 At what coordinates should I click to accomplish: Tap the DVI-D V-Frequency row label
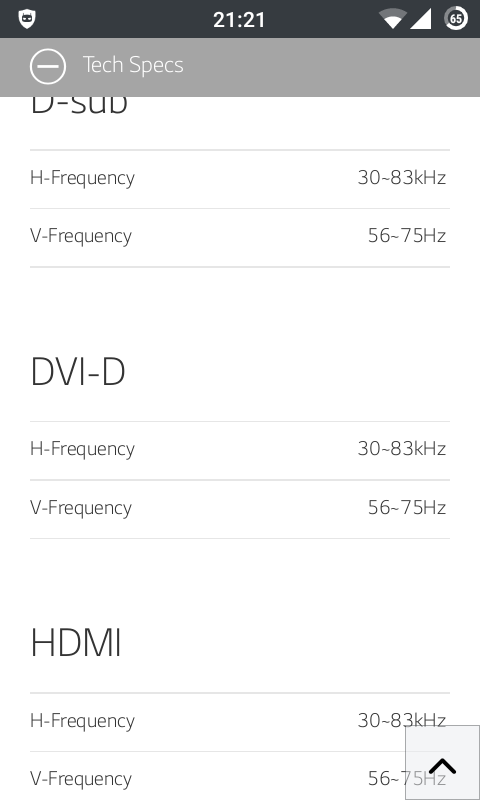point(81,508)
